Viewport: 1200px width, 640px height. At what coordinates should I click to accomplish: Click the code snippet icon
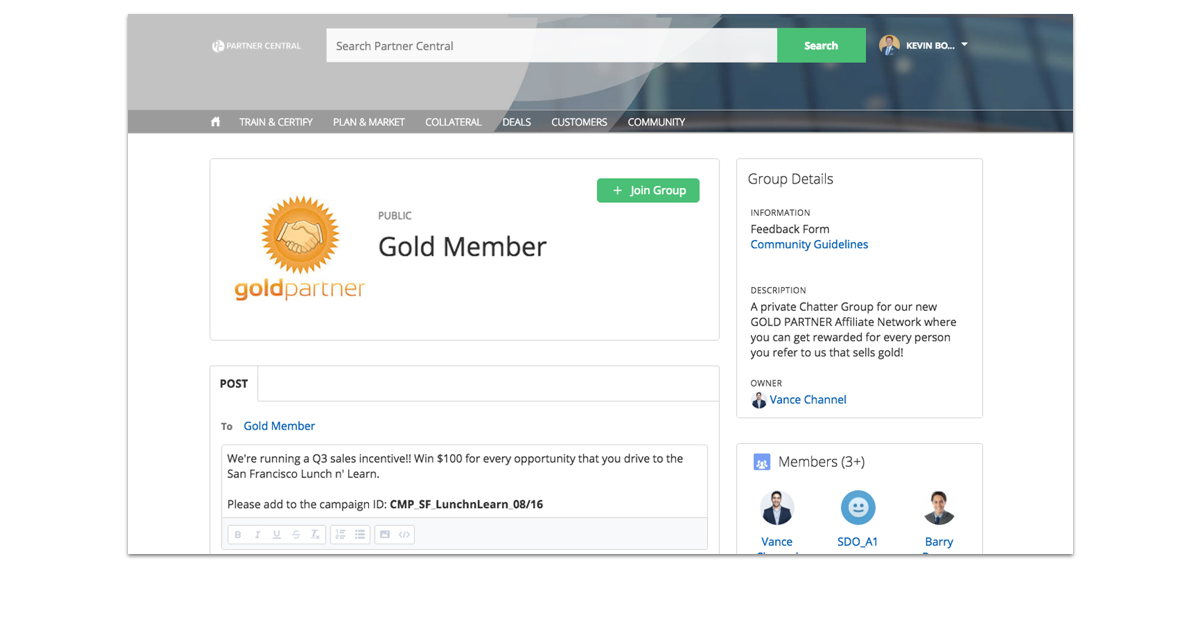coord(404,535)
